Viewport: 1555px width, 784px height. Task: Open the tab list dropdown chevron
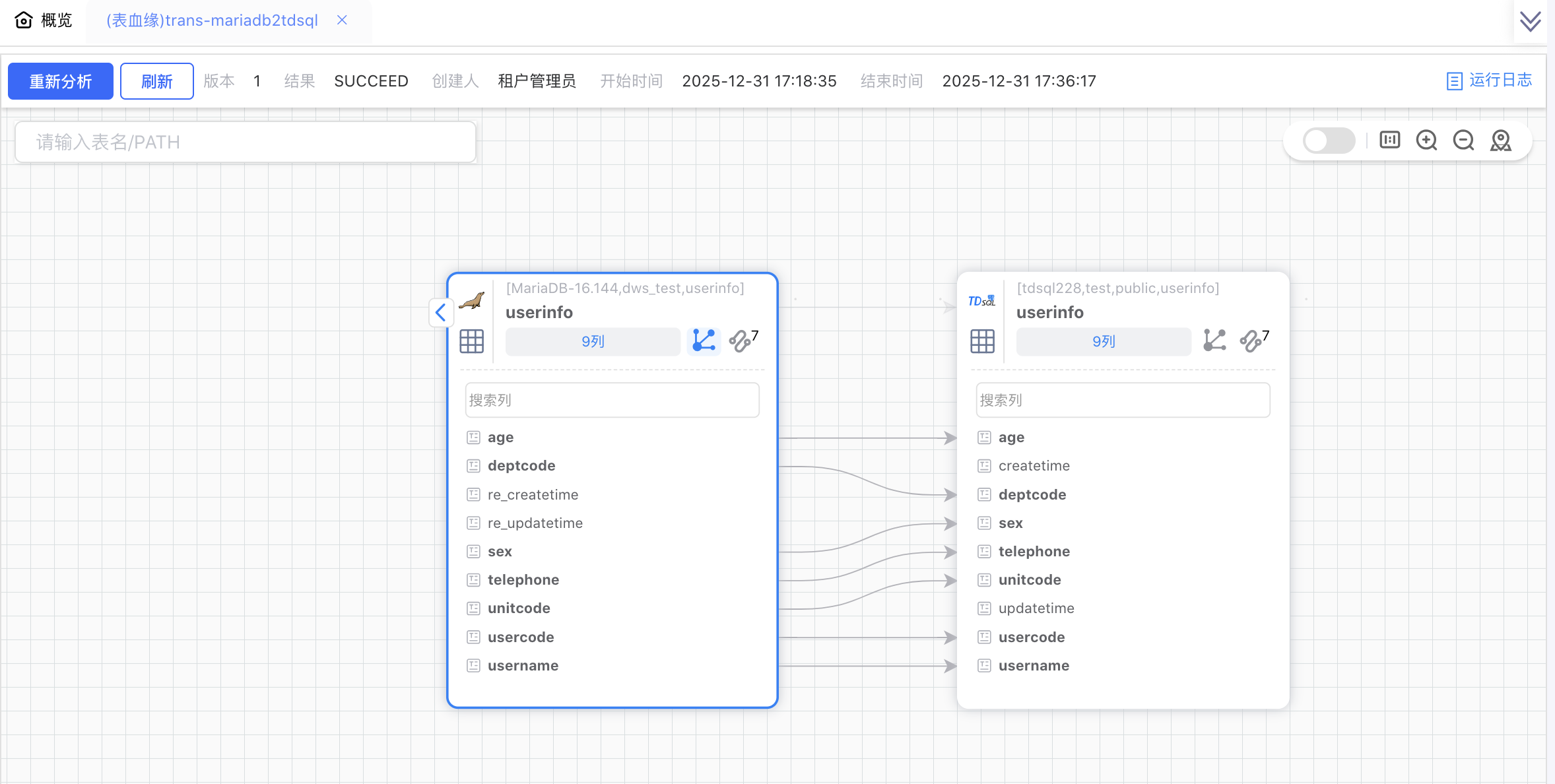(x=1530, y=21)
